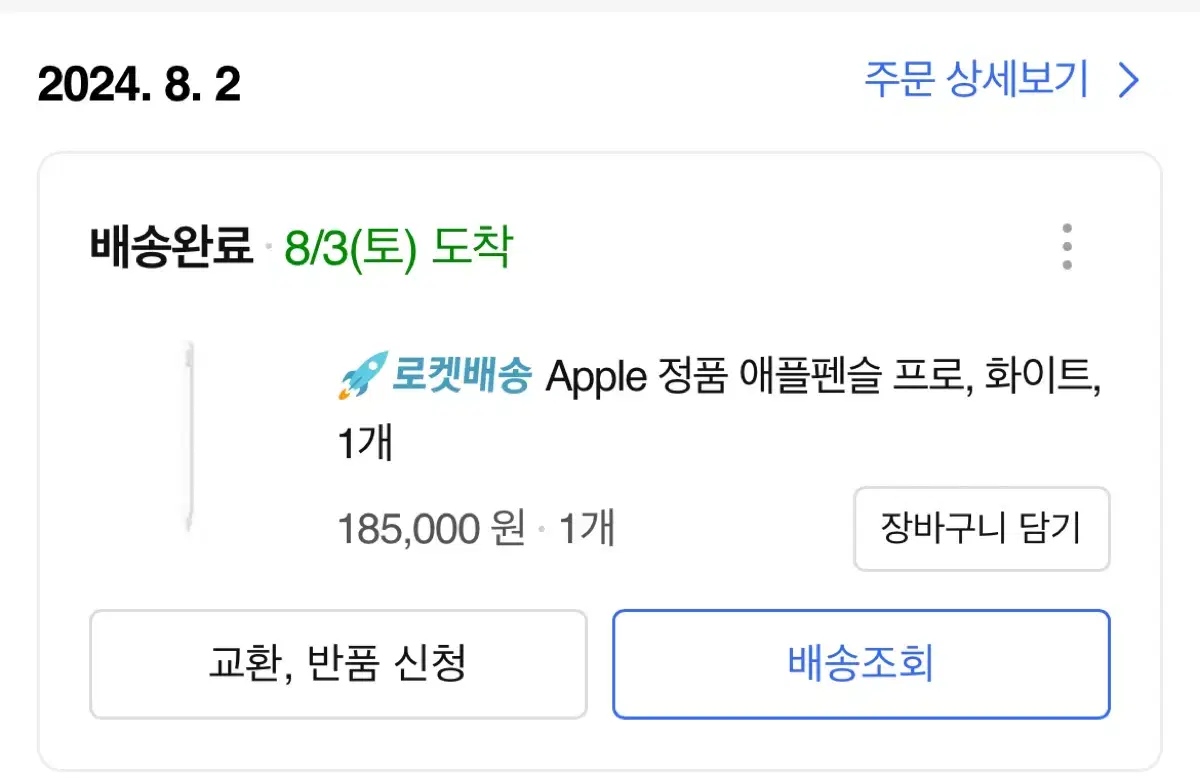Click the 로켓배송 badge label
This screenshot has width=1200, height=778.
460,378
